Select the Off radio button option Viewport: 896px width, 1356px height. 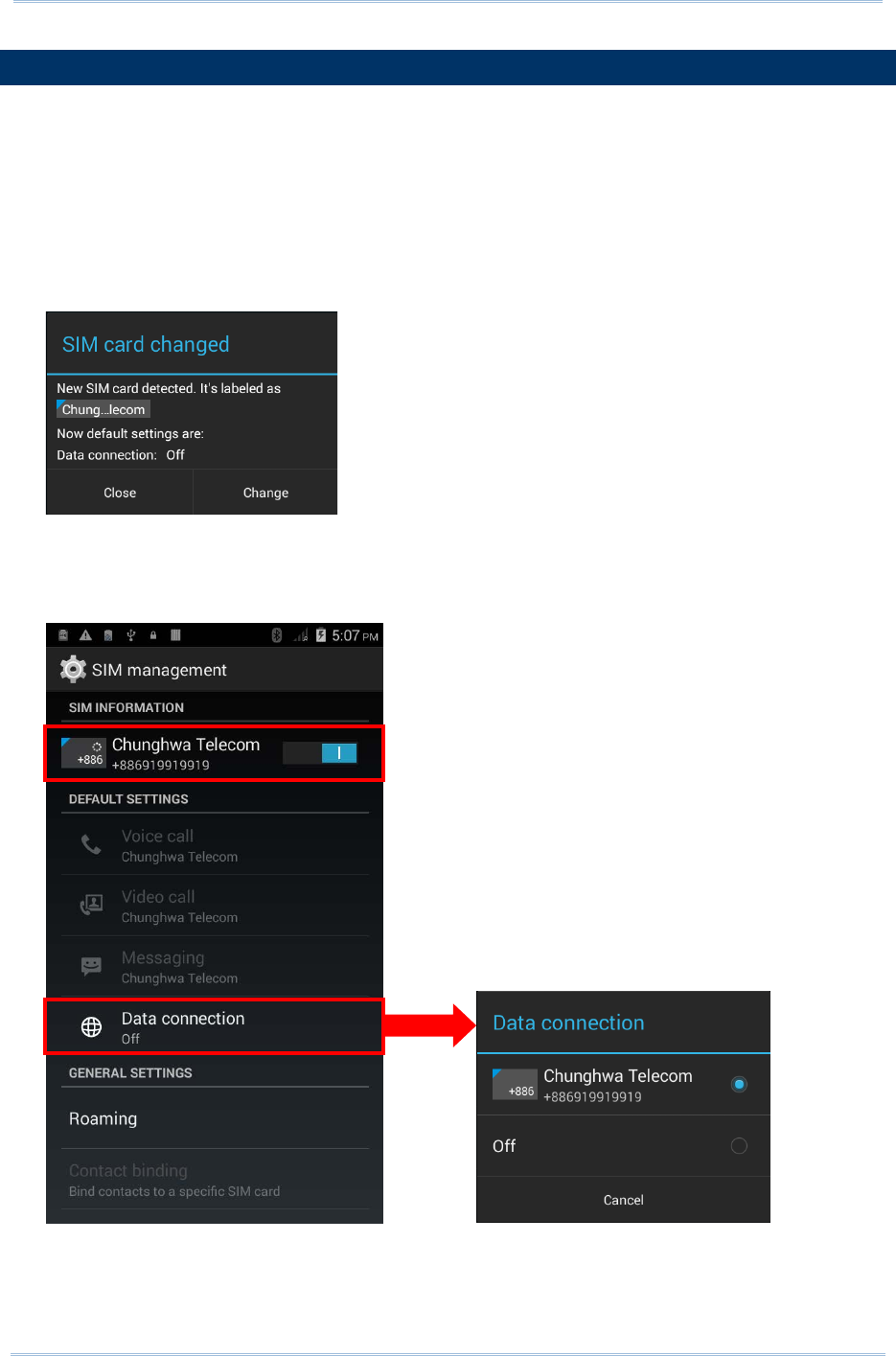(x=739, y=1145)
